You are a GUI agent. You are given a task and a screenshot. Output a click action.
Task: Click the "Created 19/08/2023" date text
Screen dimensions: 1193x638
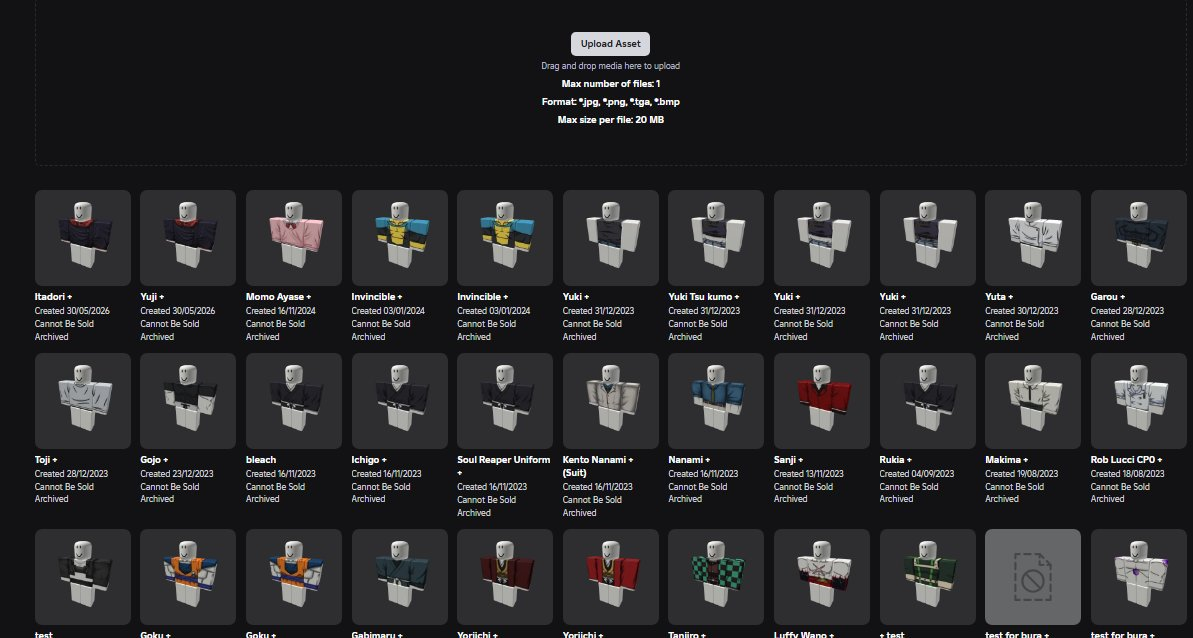(x=1021, y=474)
